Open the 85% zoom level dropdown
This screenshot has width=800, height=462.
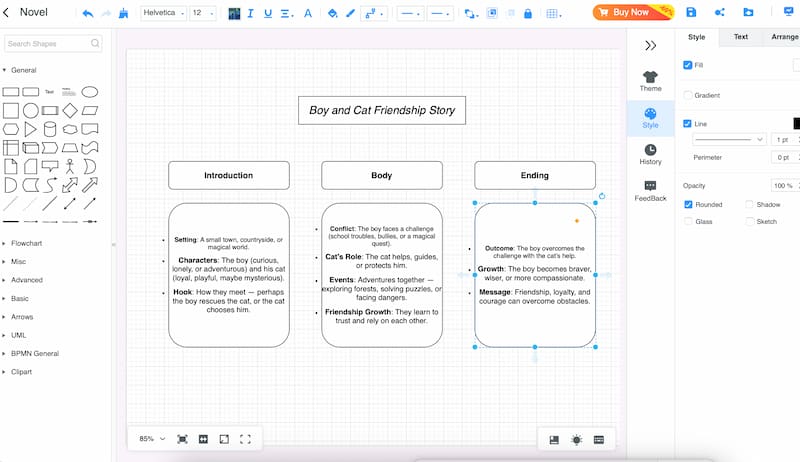point(152,439)
